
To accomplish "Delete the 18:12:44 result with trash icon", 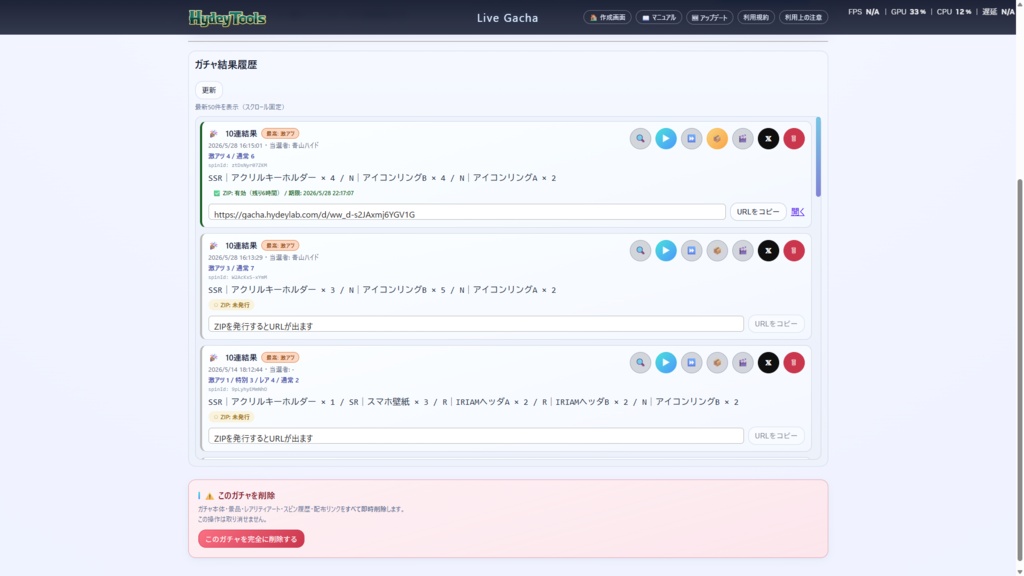I will click(x=793, y=362).
